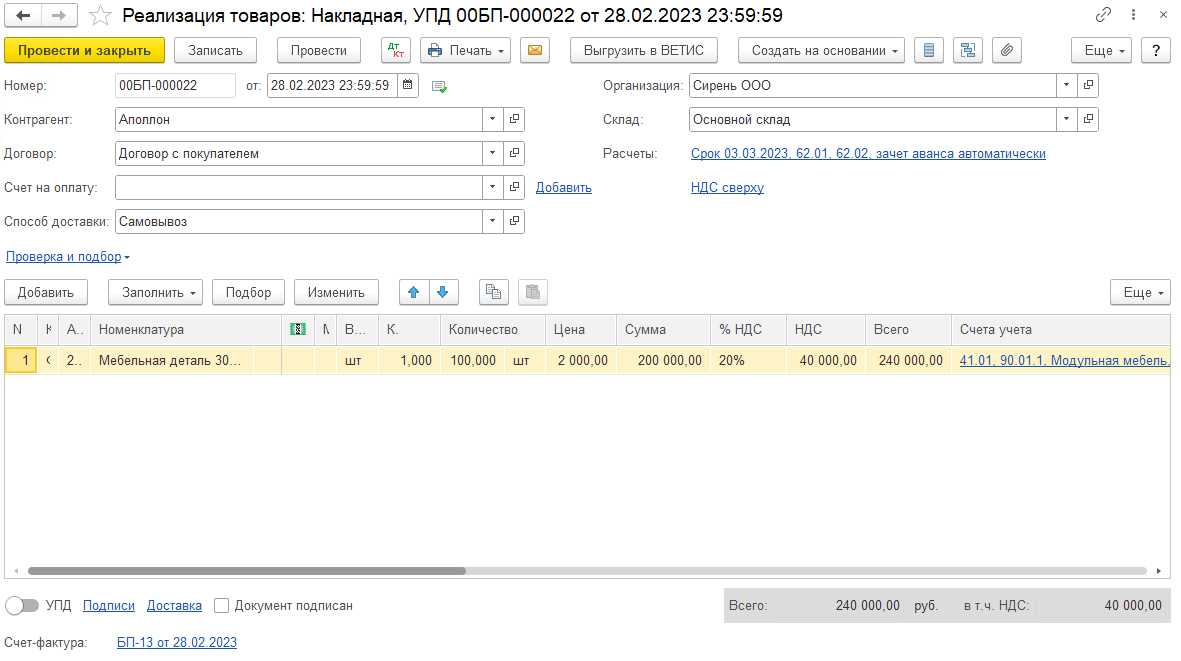1181x661 pixels.
Task: Open the Доставка link
Action: [x=174, y=605]
